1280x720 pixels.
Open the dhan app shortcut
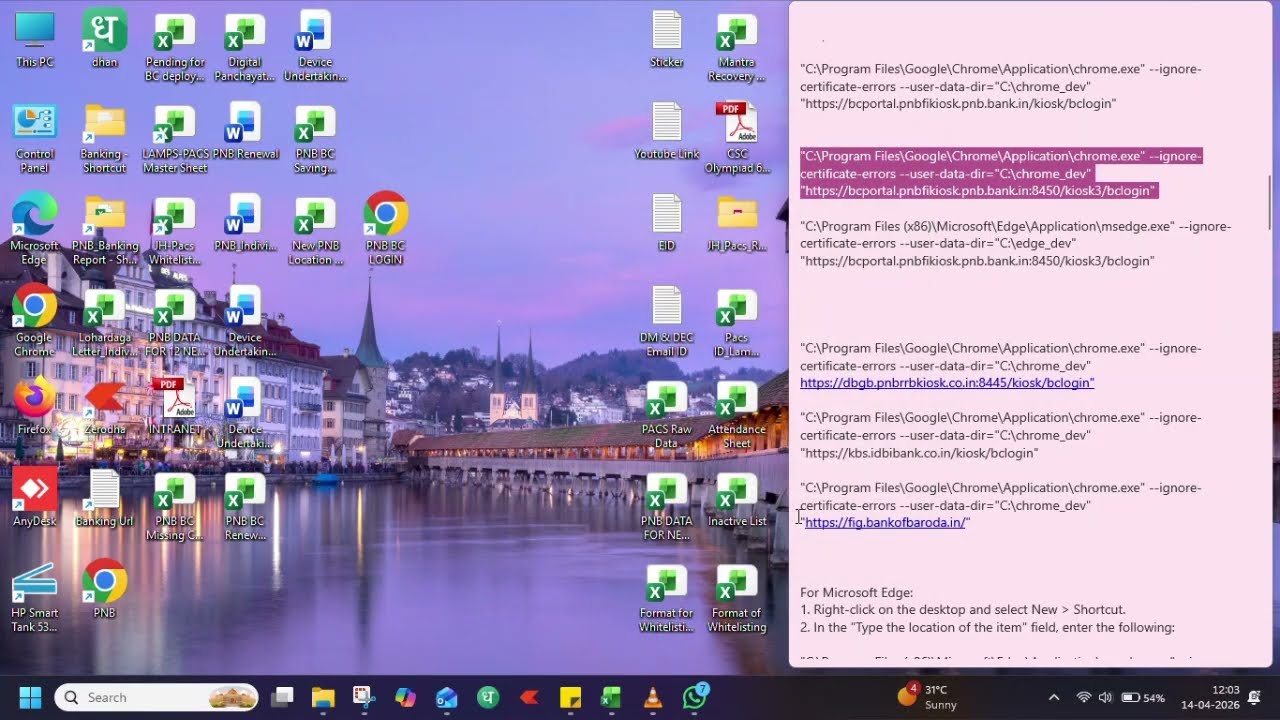(104, 40)
